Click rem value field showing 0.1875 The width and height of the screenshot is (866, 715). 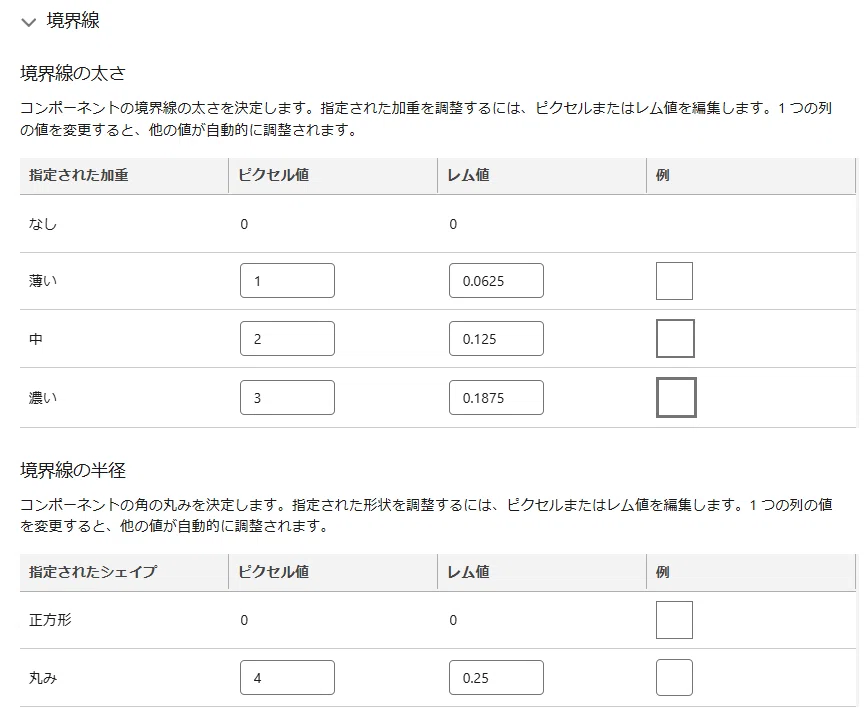click(x=496, y=398)
